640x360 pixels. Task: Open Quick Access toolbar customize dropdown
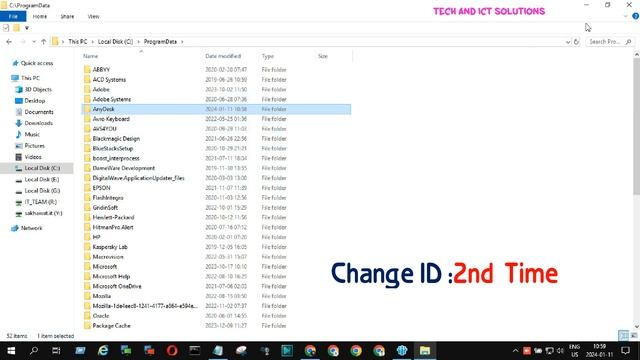27,28
